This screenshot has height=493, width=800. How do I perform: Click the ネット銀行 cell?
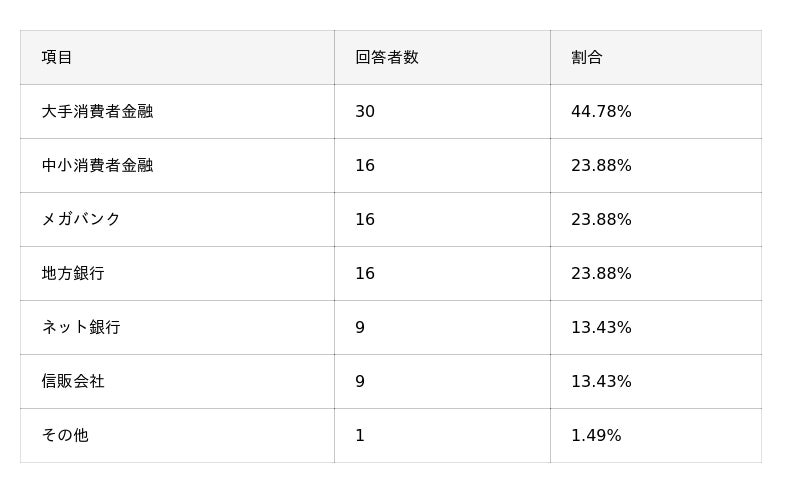81,328
